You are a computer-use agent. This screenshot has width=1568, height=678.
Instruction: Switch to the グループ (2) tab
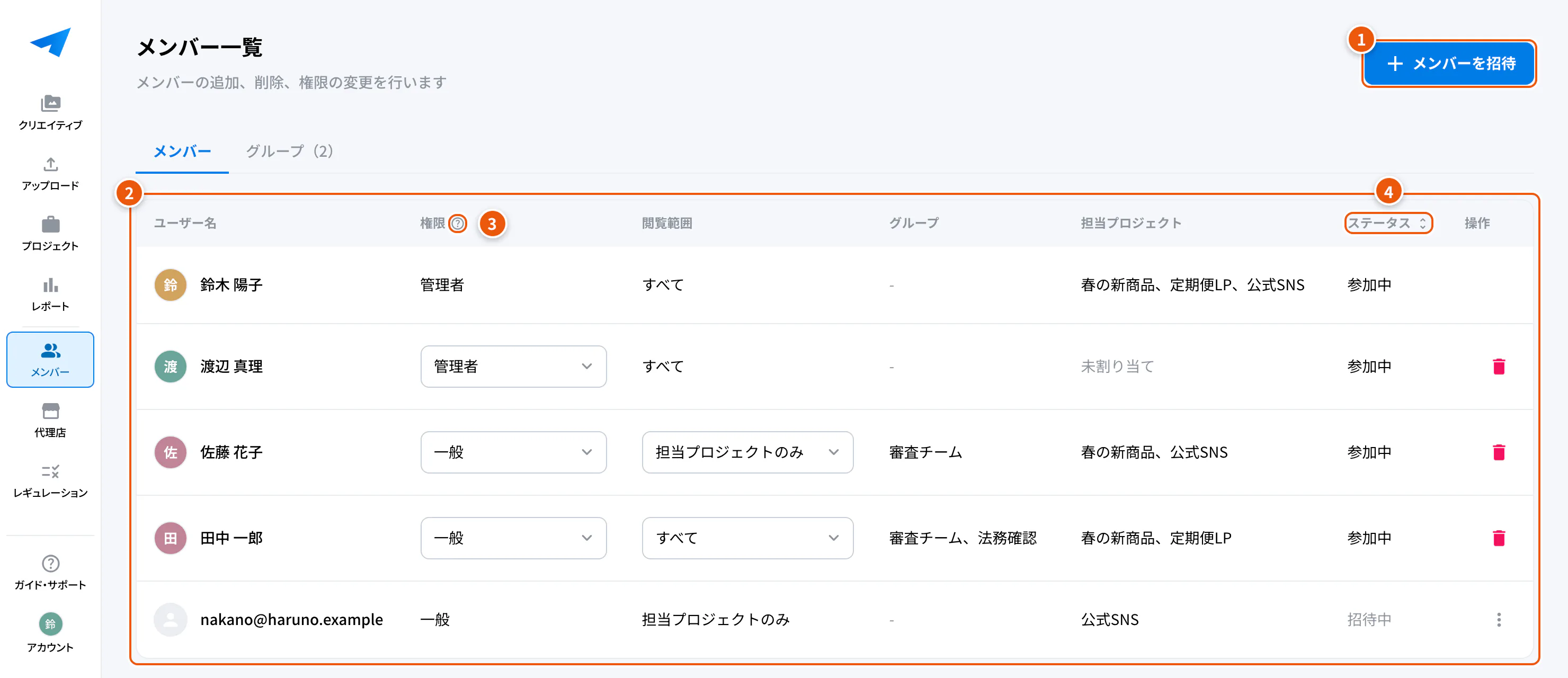click(289, 151)
